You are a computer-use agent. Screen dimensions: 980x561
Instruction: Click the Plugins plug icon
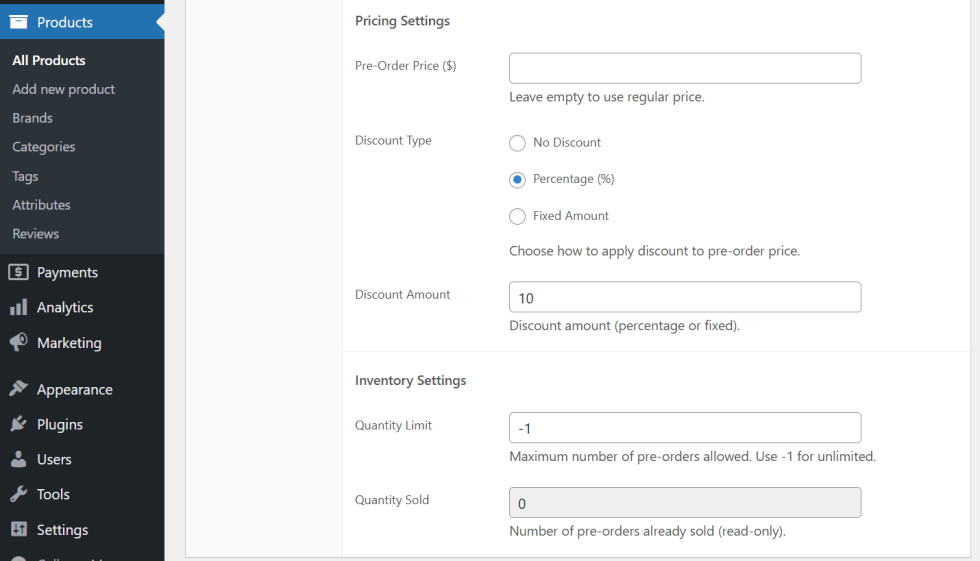click(18, 424)
